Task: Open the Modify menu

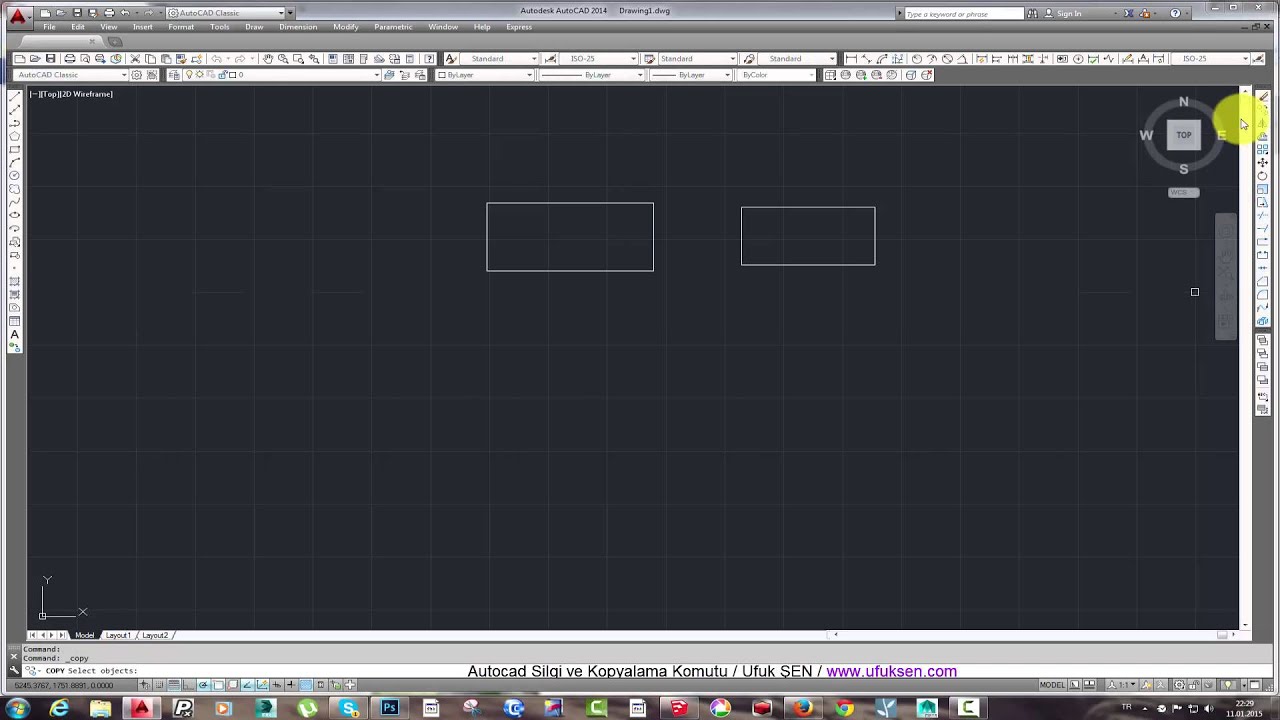Action: 345,27
